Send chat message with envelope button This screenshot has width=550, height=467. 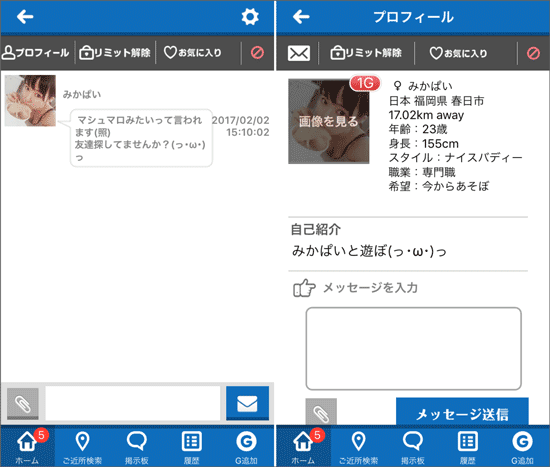tap(247, 403)
